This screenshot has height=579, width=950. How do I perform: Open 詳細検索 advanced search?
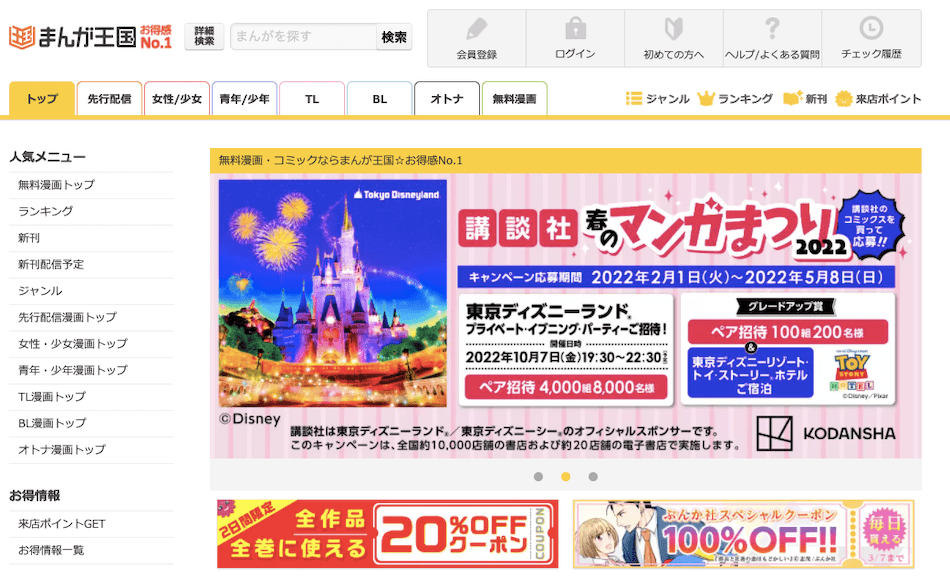(x=204, y=36)
